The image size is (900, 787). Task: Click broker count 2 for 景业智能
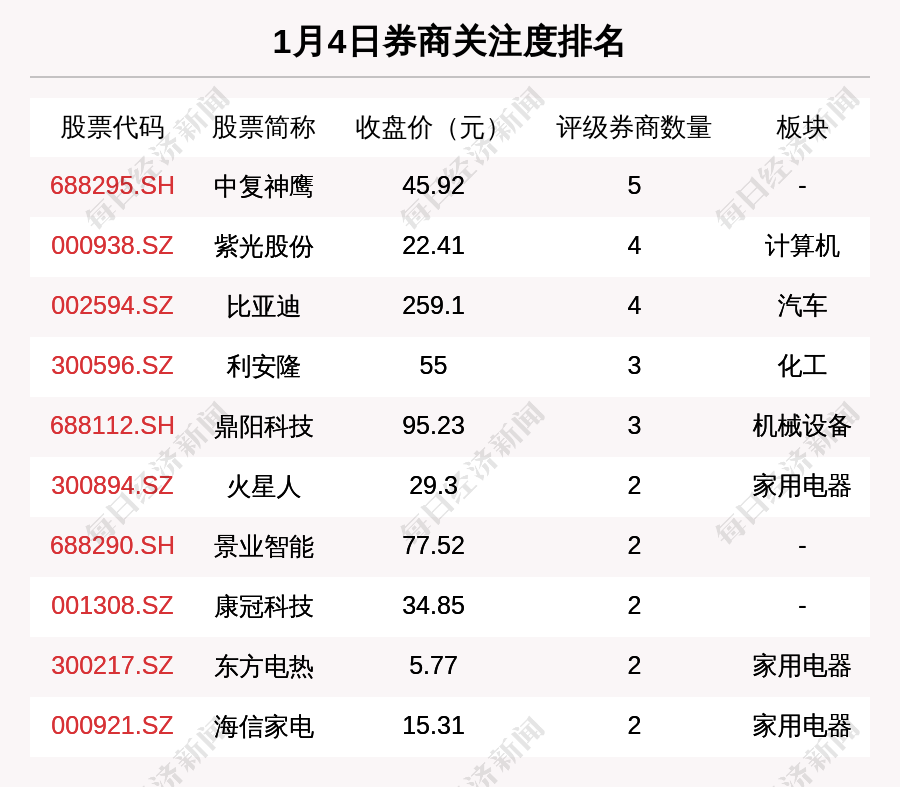click(634, 545)
